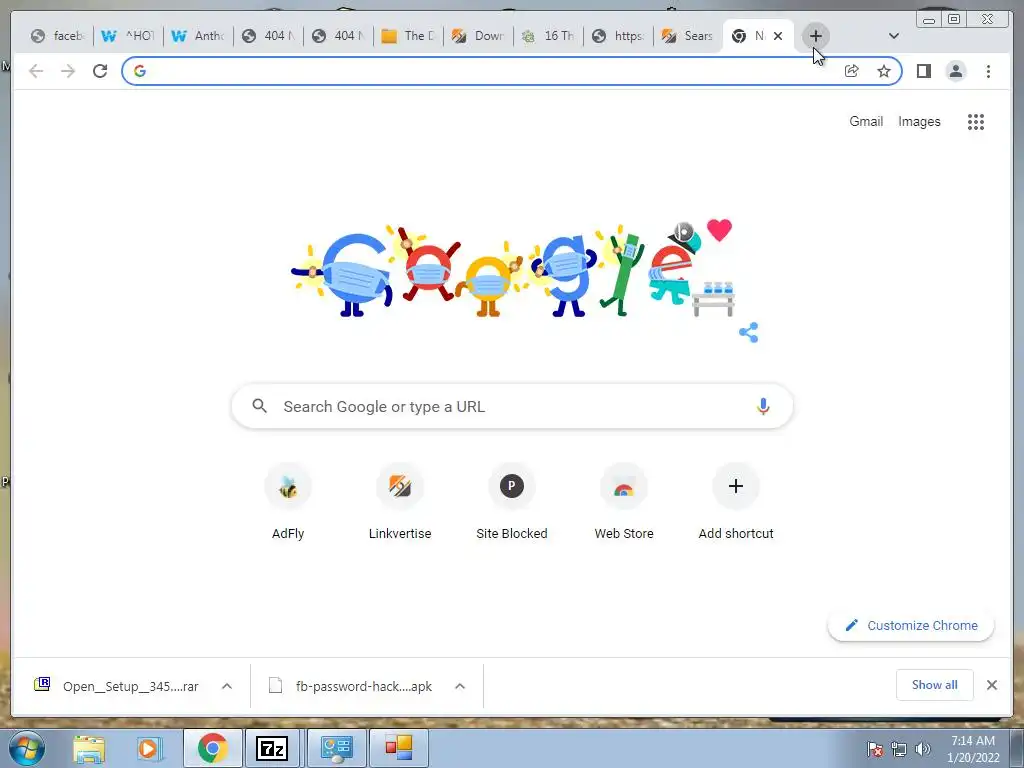
Task: Open File Explorer from the taskbar
Action: click(89, 748)
